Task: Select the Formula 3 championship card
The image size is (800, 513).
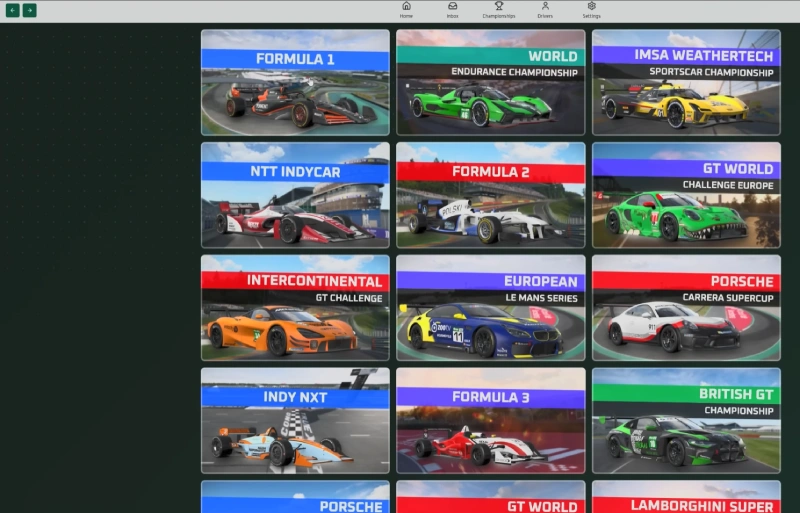Action: coord(491,421)
